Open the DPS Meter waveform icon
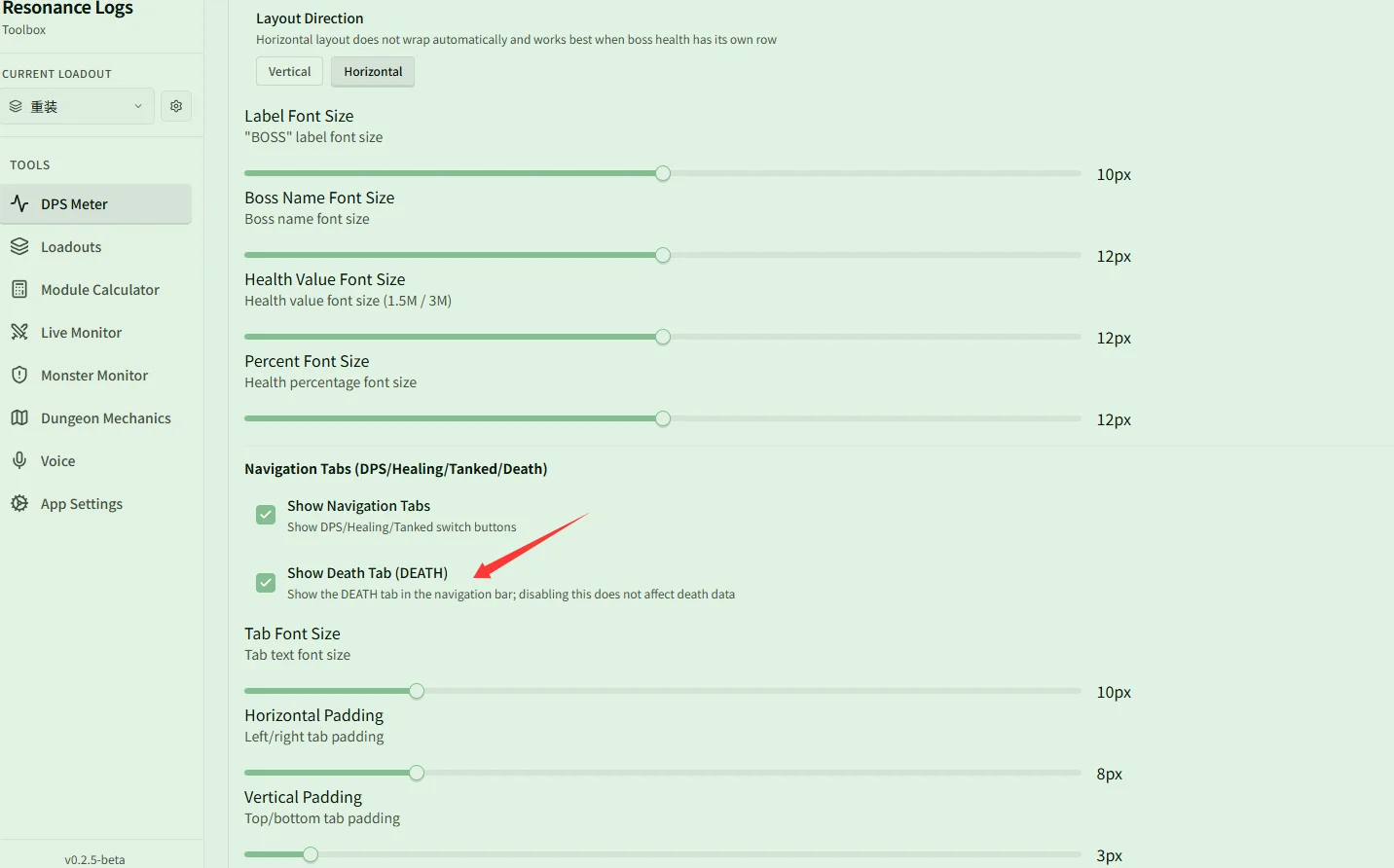The height and width of the screenshot is (868, 1394). [19, 203]
